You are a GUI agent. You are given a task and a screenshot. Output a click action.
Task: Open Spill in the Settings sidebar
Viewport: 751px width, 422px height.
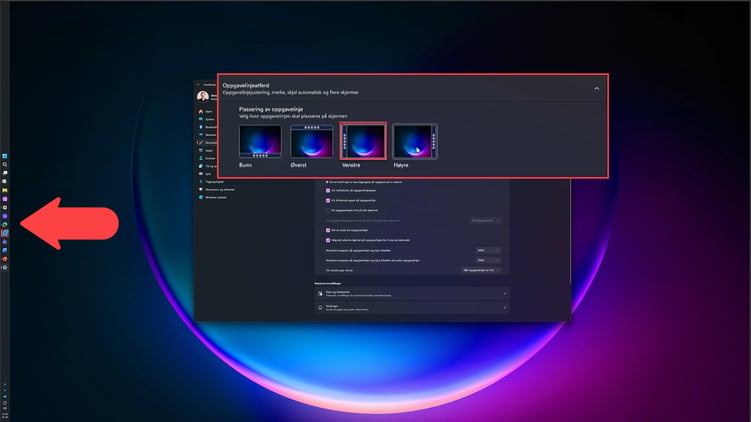[x=206, y=174]
